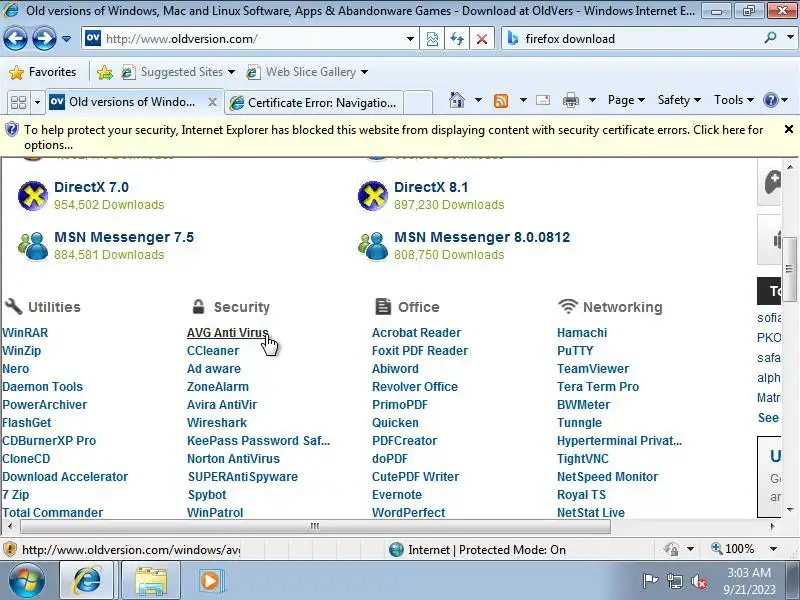The image size is (800, 600).
Task: Open recent pages dropdown beside Forward button
Action: [66, 39]
